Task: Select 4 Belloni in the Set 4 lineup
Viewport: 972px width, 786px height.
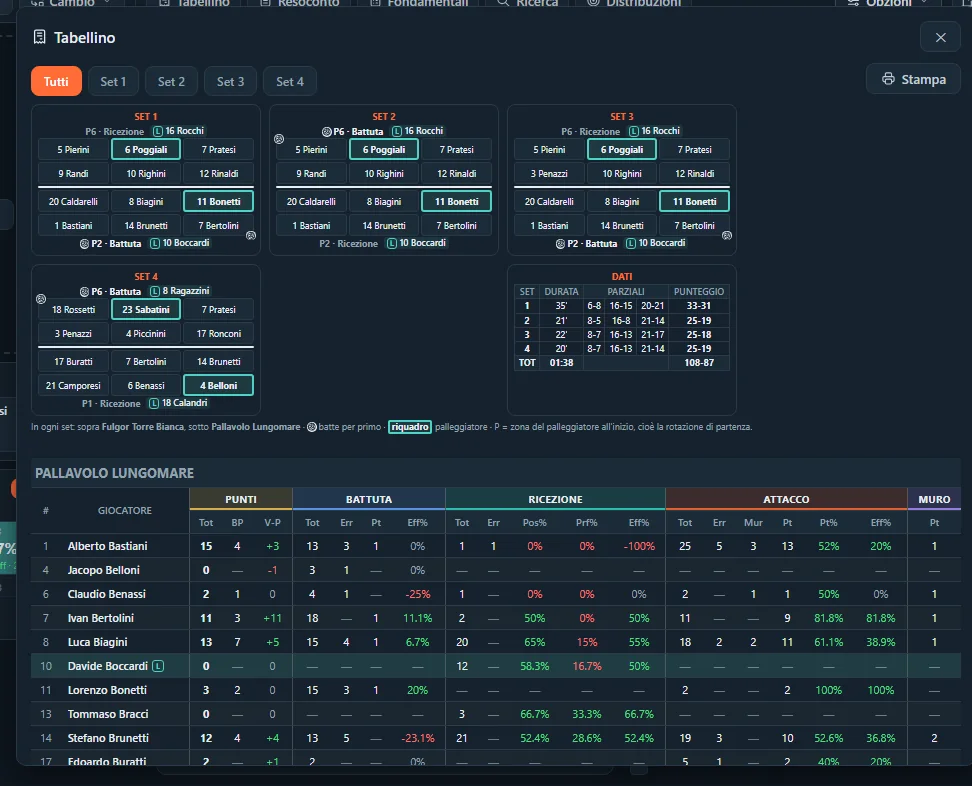Action: click(x=218, y=385)
